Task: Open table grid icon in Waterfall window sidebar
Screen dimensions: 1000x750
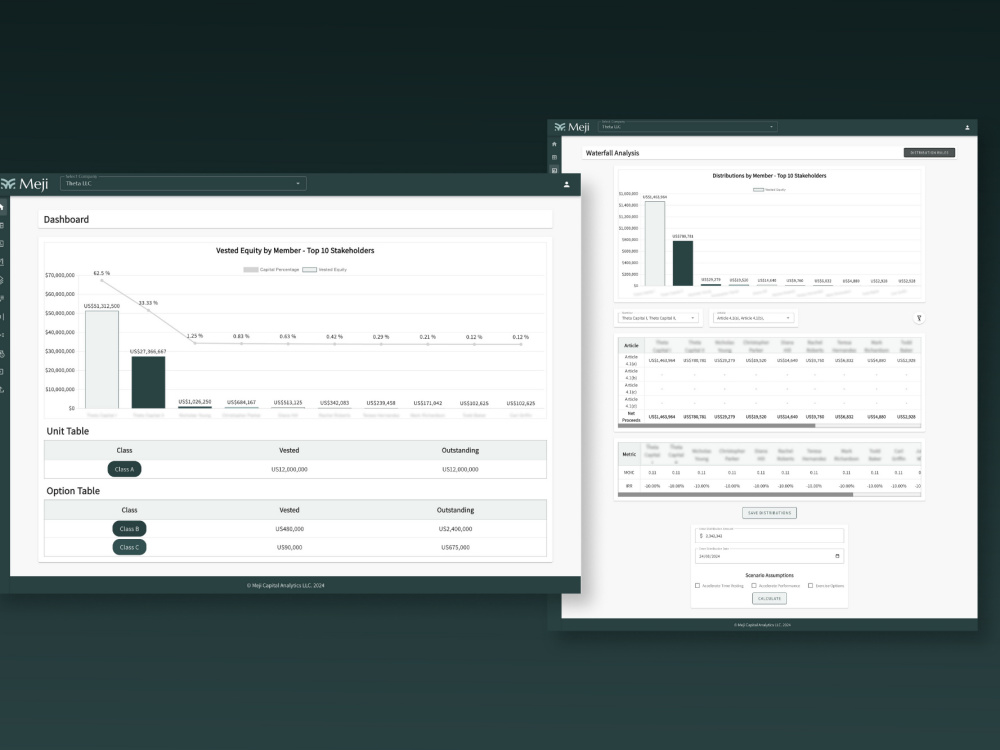Action: tap(554, 158)
